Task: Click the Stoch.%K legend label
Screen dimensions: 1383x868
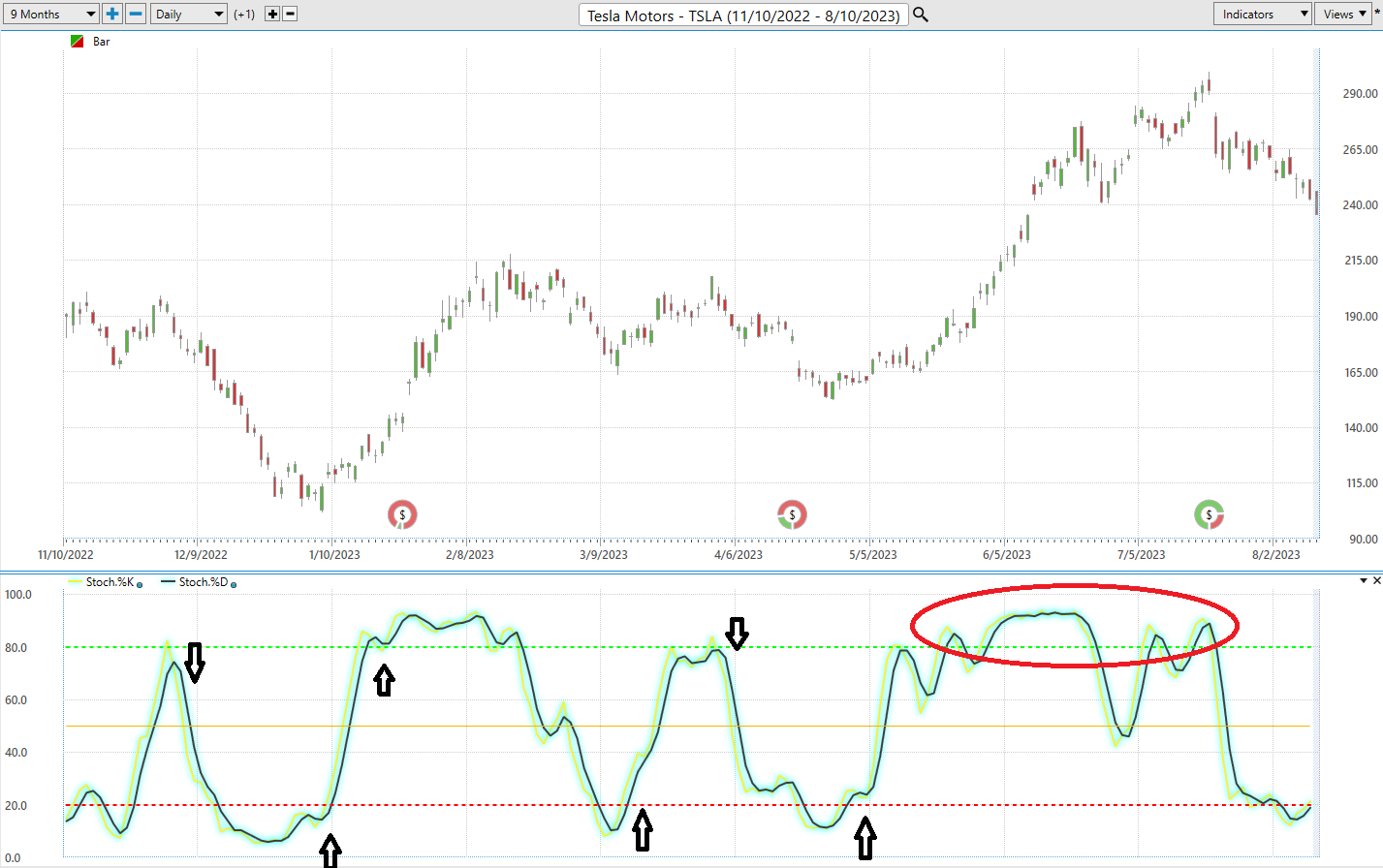Action: pyautogui.click(x=110, y=582)
